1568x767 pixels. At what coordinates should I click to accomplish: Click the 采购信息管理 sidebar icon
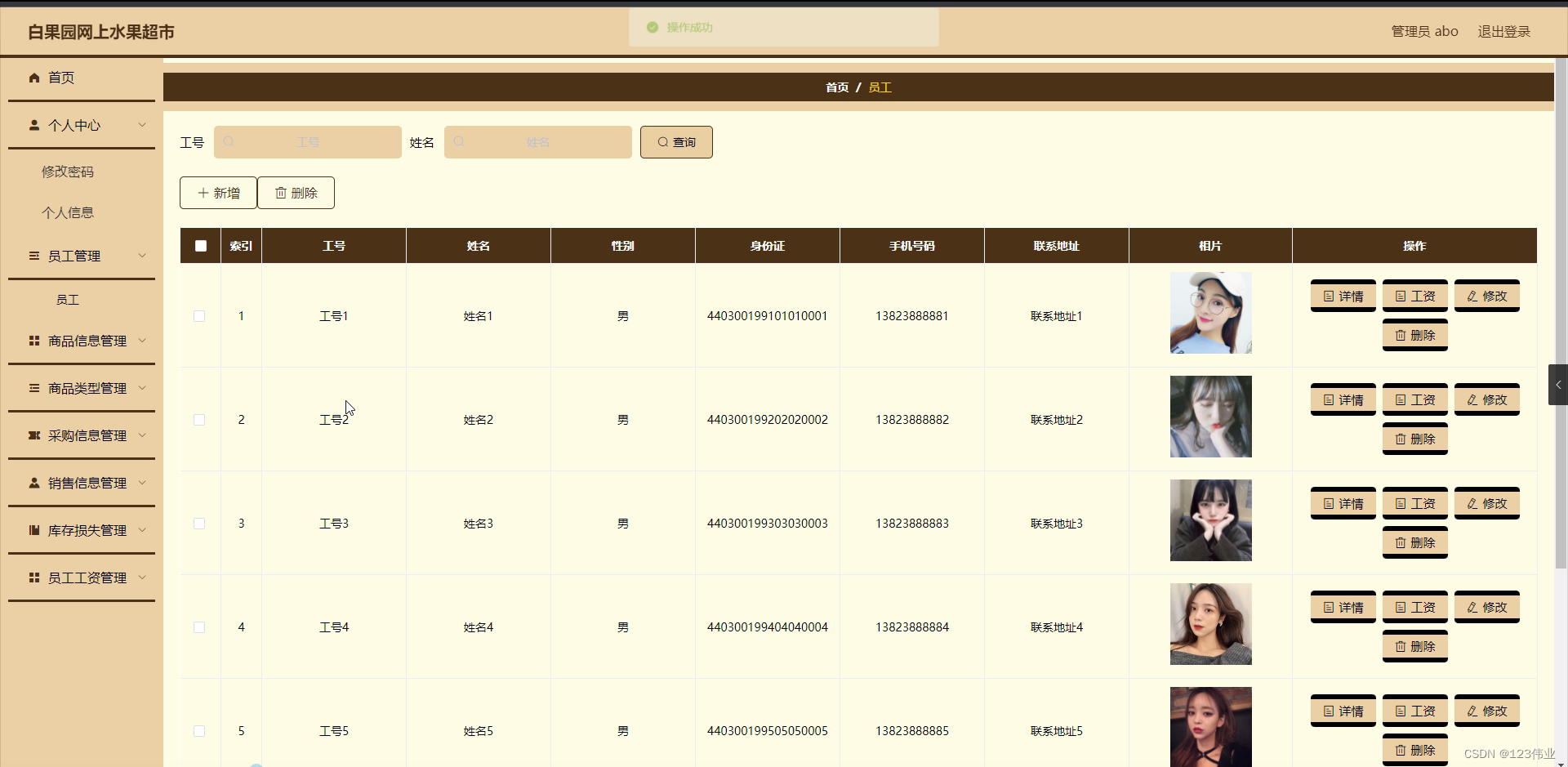pos(33,435)
